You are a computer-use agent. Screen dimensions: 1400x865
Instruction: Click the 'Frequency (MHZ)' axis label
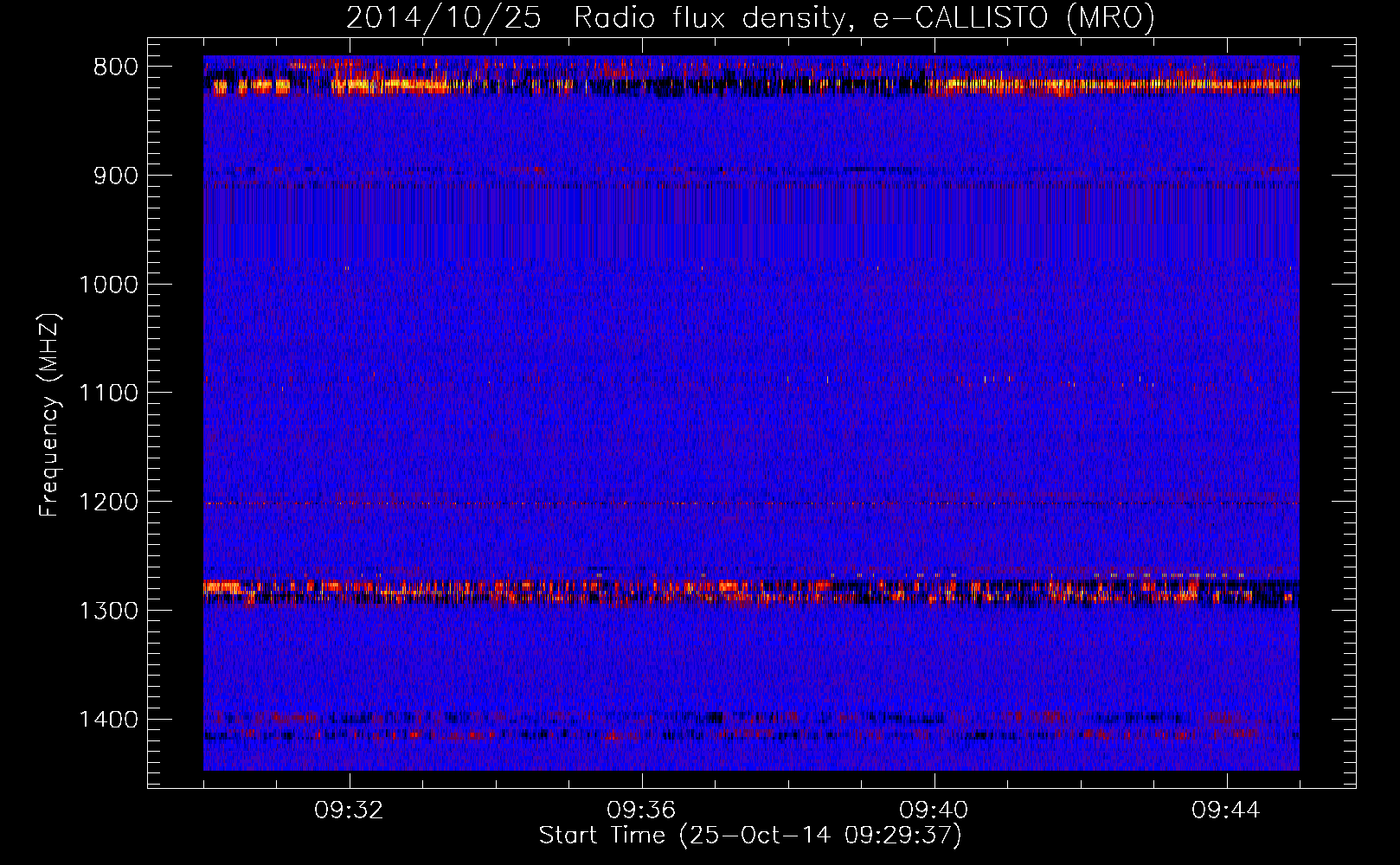click(49, 415)
